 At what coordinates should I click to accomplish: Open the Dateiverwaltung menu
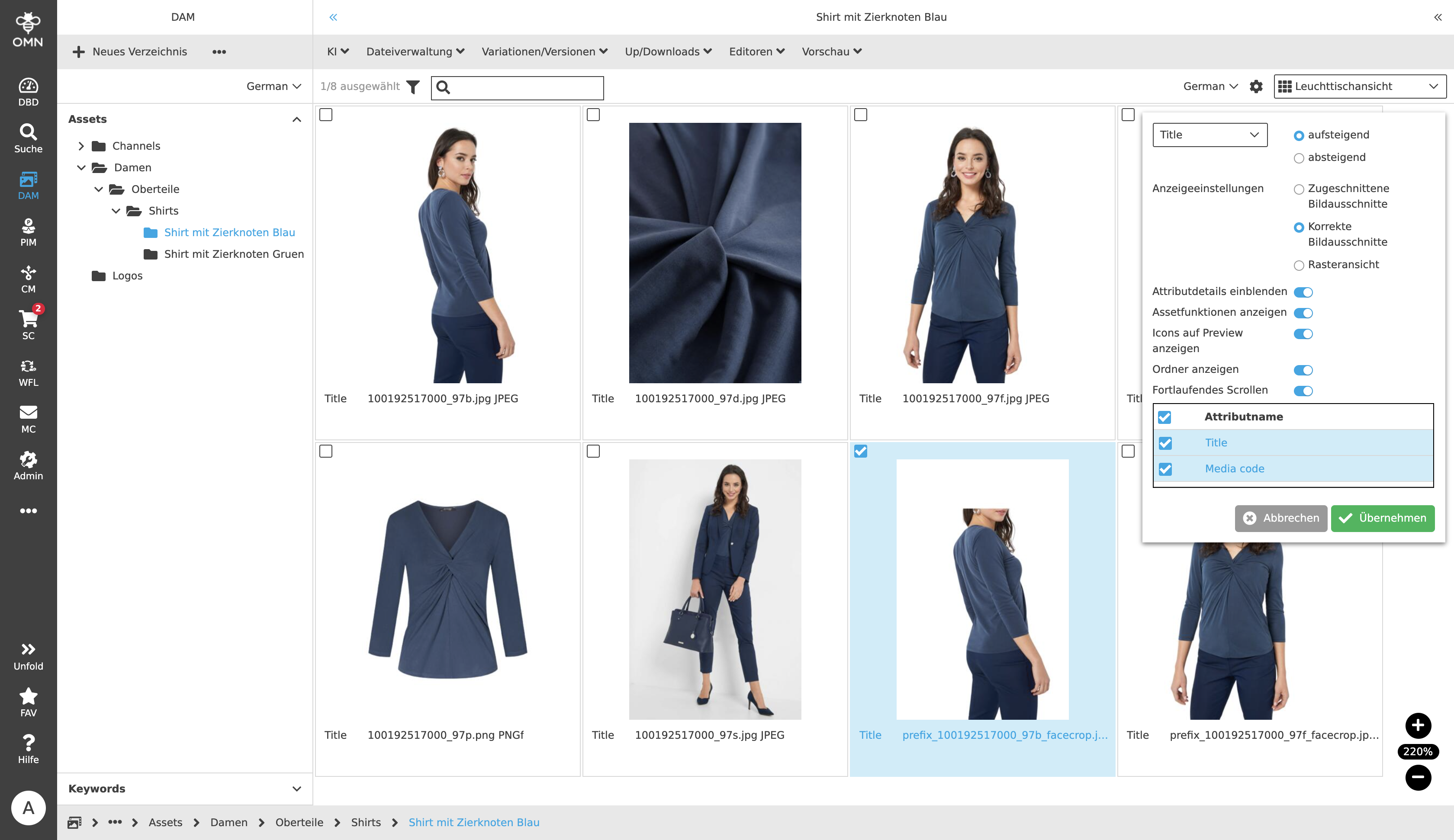pyautogui.click(x=415, y=51)
